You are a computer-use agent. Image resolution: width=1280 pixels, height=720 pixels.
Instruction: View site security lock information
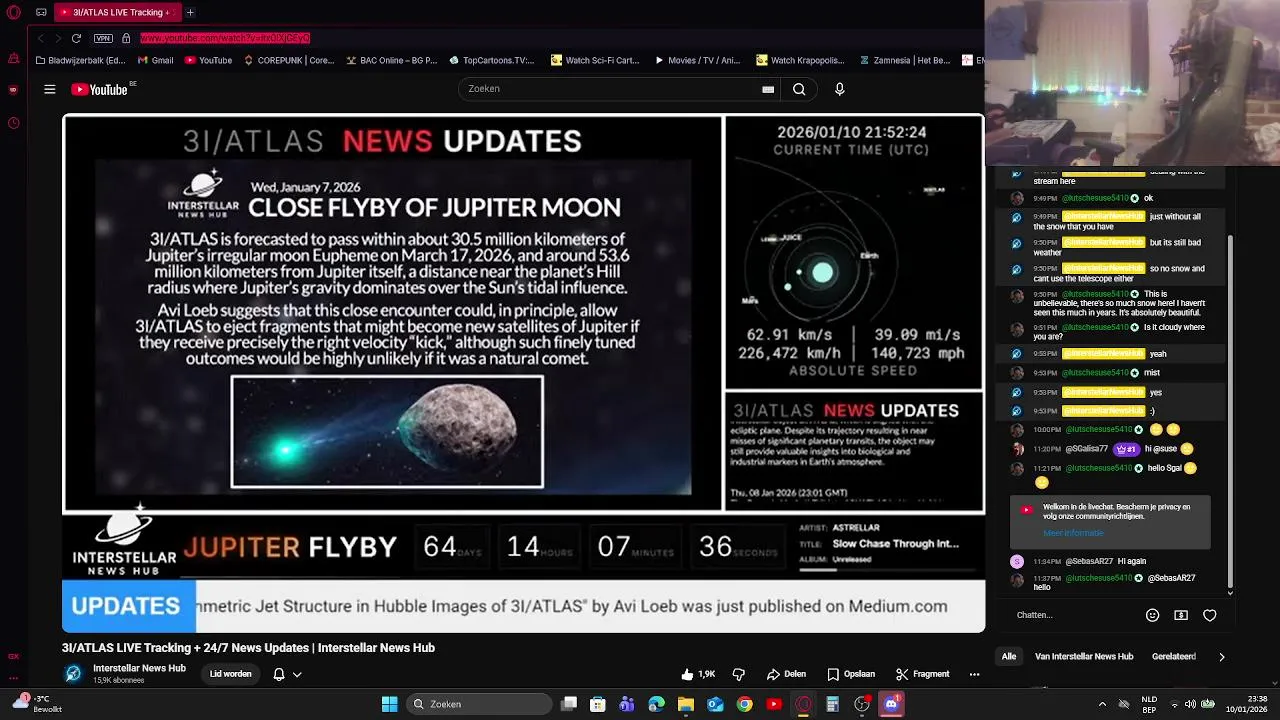coord(126,38)
